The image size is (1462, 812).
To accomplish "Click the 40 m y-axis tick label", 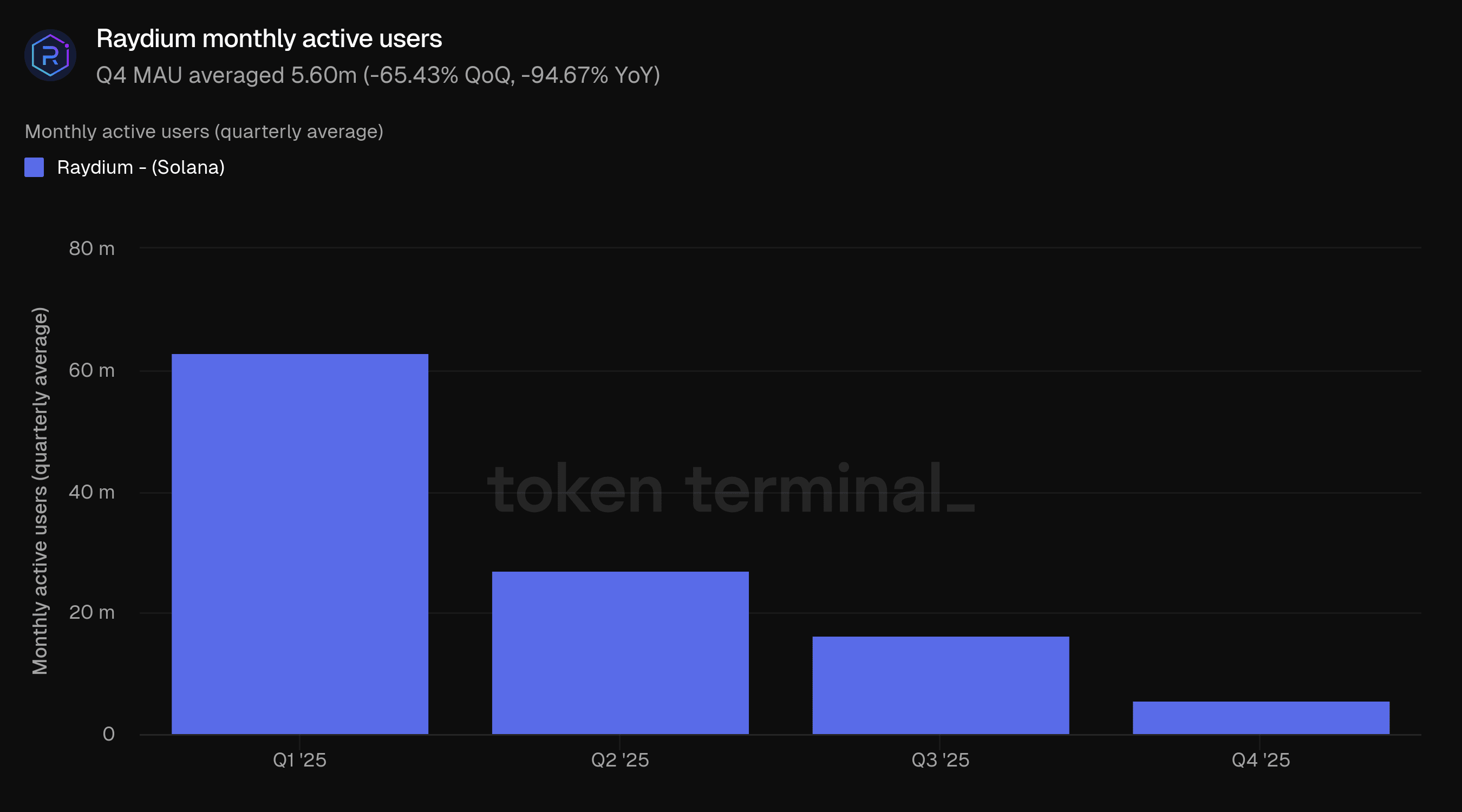I will (x=92, y=492).
